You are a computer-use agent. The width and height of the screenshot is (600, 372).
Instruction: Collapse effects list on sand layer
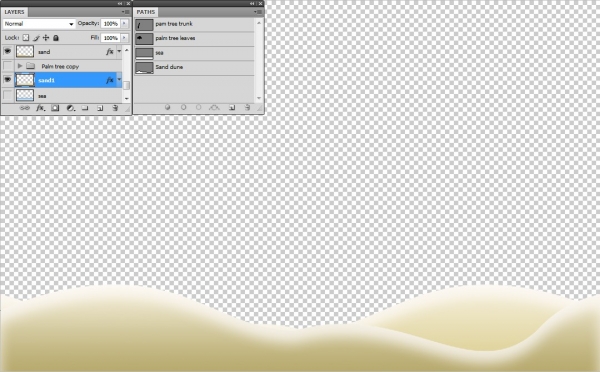[119, 51]
